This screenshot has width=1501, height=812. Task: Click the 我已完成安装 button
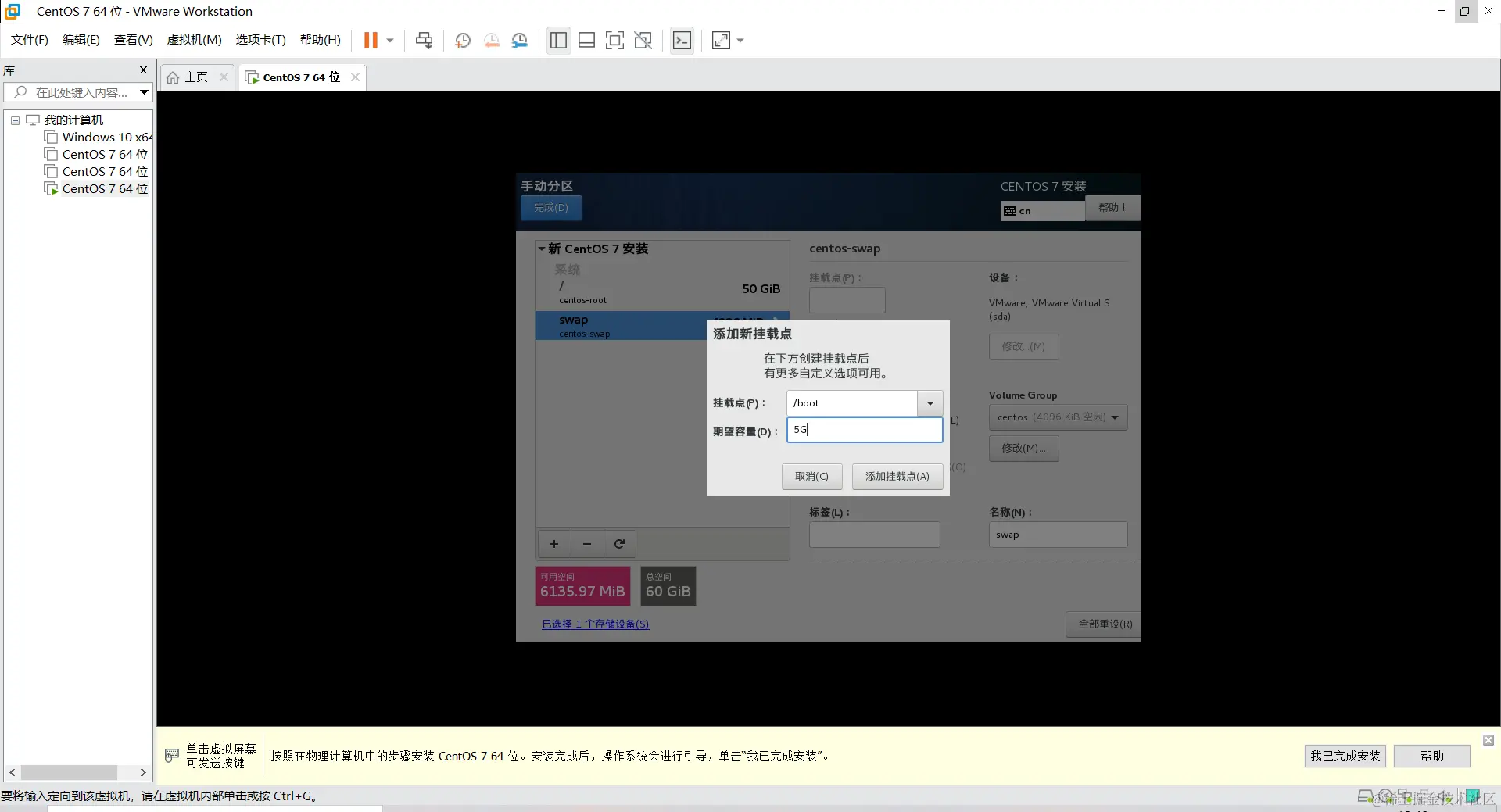(1345, 757)
